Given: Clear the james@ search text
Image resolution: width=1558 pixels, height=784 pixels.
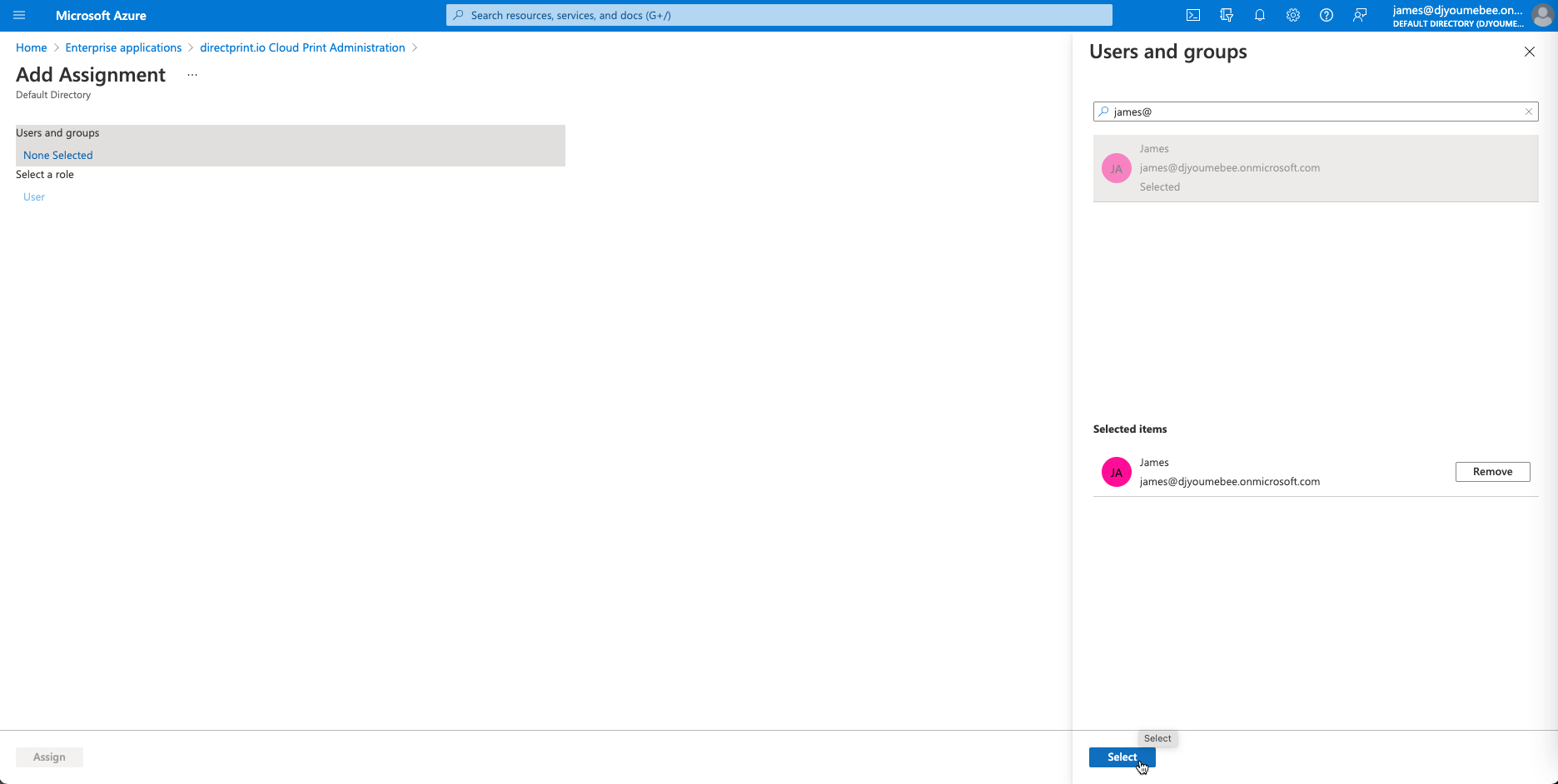Looking at the screenshot, I should click(1528, 112).
